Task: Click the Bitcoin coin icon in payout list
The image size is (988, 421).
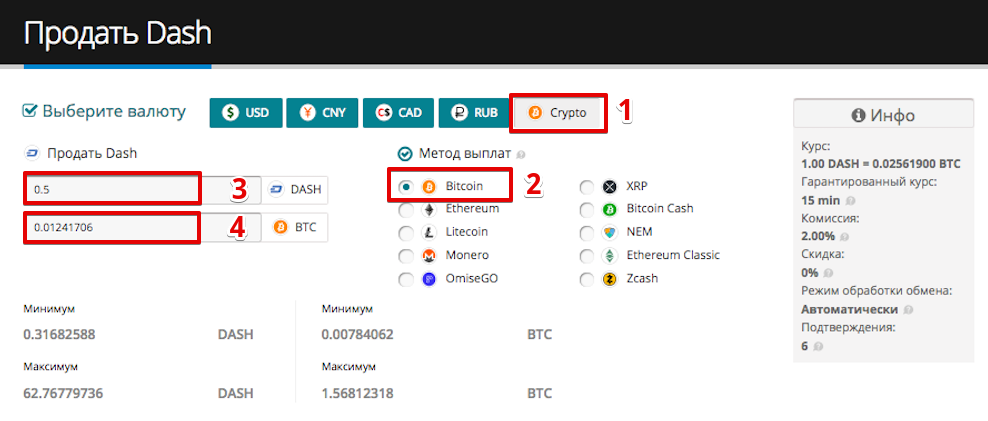Action: pyautogui.click(x=429, y=187)
